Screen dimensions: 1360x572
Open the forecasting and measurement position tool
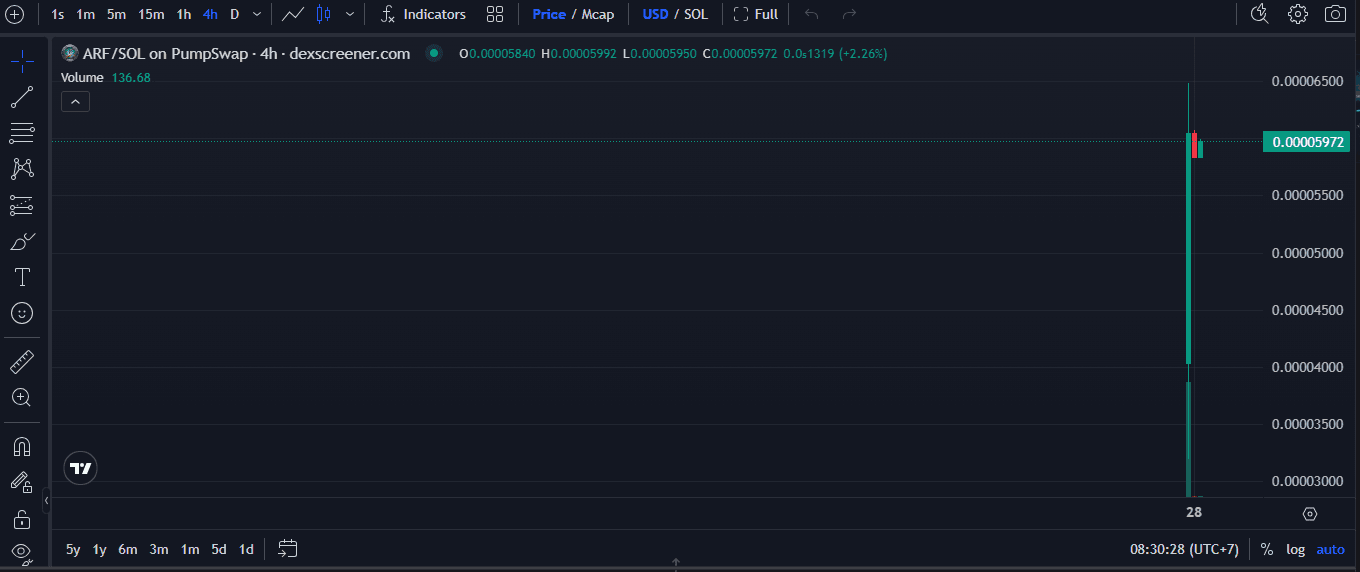pyautogui.click(x=22, y=205)
